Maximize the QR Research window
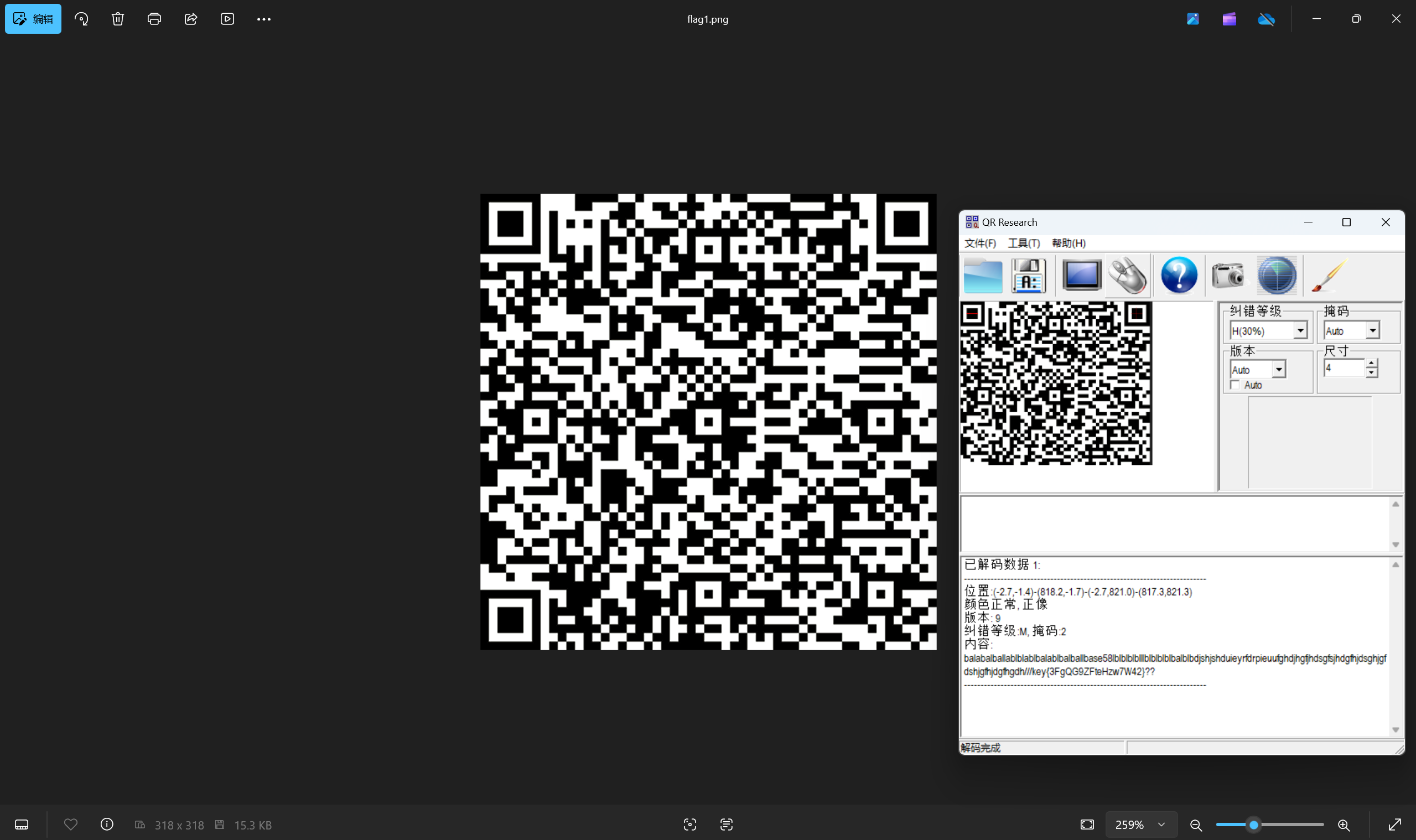Screen dimensions: 1416x840 coord(1346,222)
